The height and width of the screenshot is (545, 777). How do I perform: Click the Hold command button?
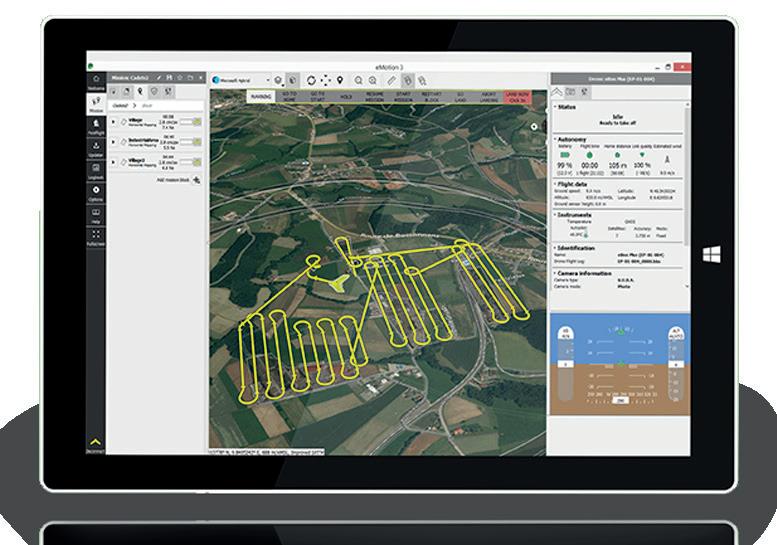tap(346, 97)
